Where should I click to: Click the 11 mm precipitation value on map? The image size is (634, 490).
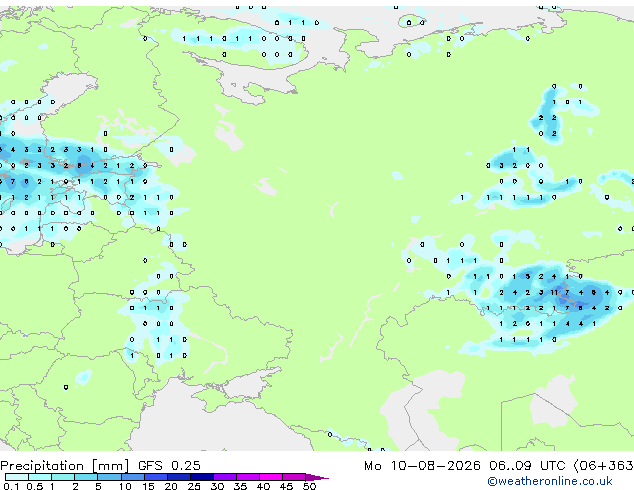[x=554, y=292]
